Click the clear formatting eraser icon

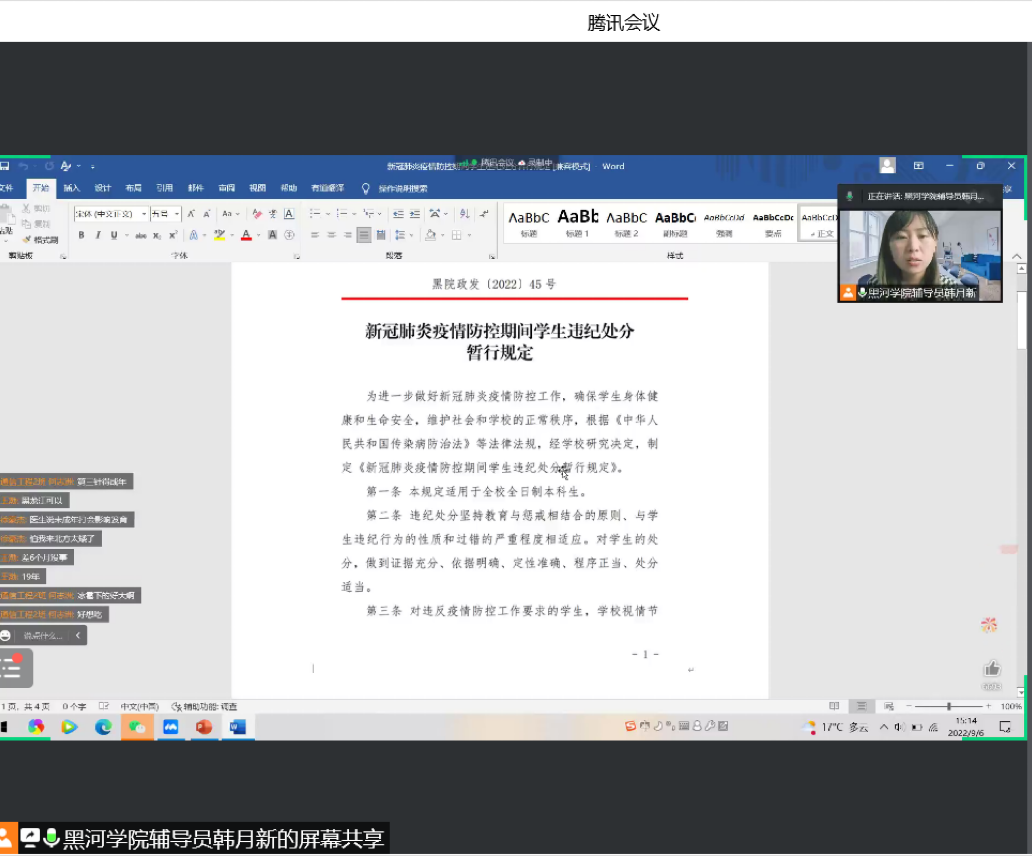(x=258, y=214)
